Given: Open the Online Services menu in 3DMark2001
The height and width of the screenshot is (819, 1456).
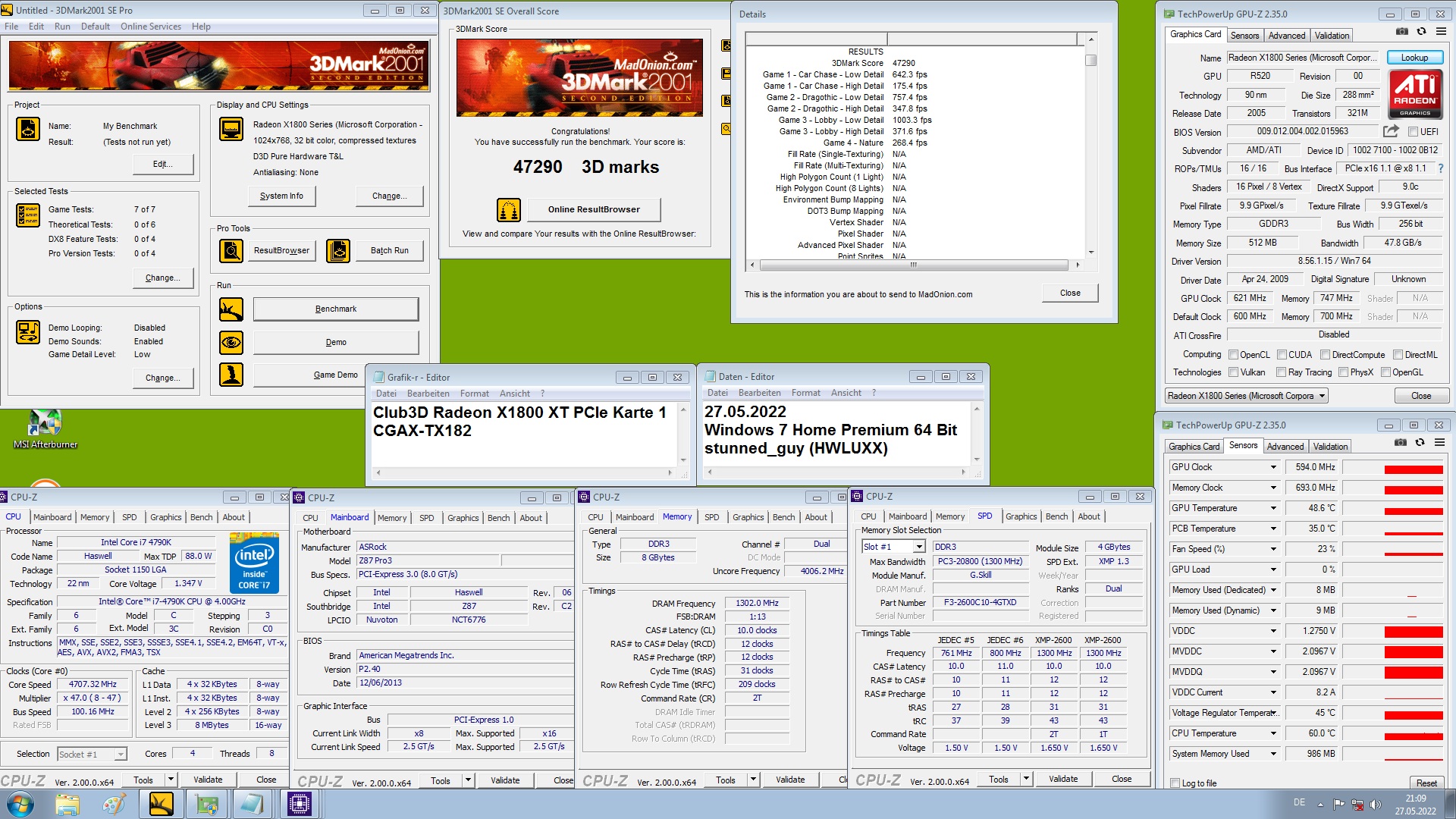Looking at the screenshot, I should [150, 27].
